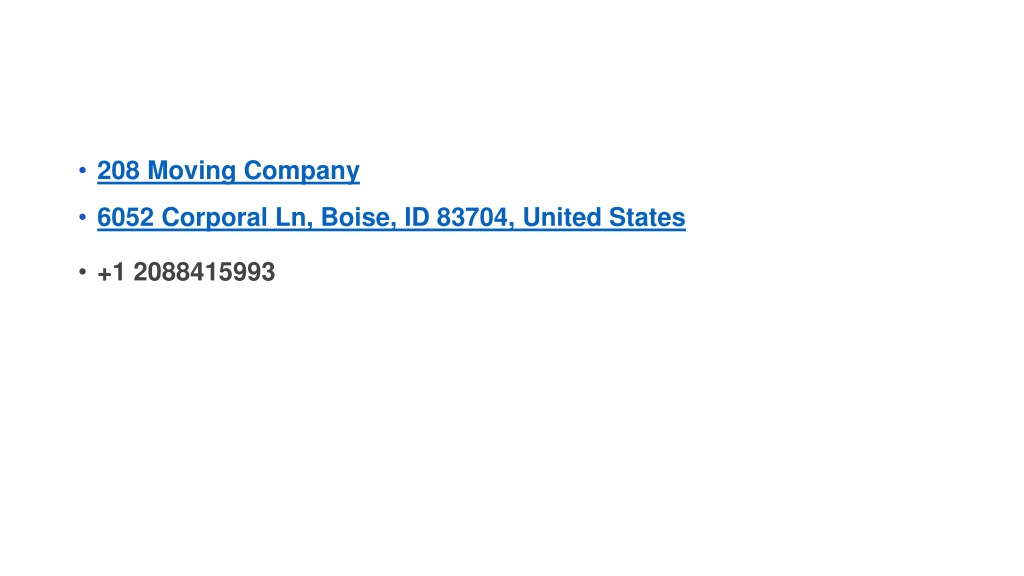This screenshot has height=576, width=1024.
Task: Click the word 'United' in the address link
Action: pos(562,217)
